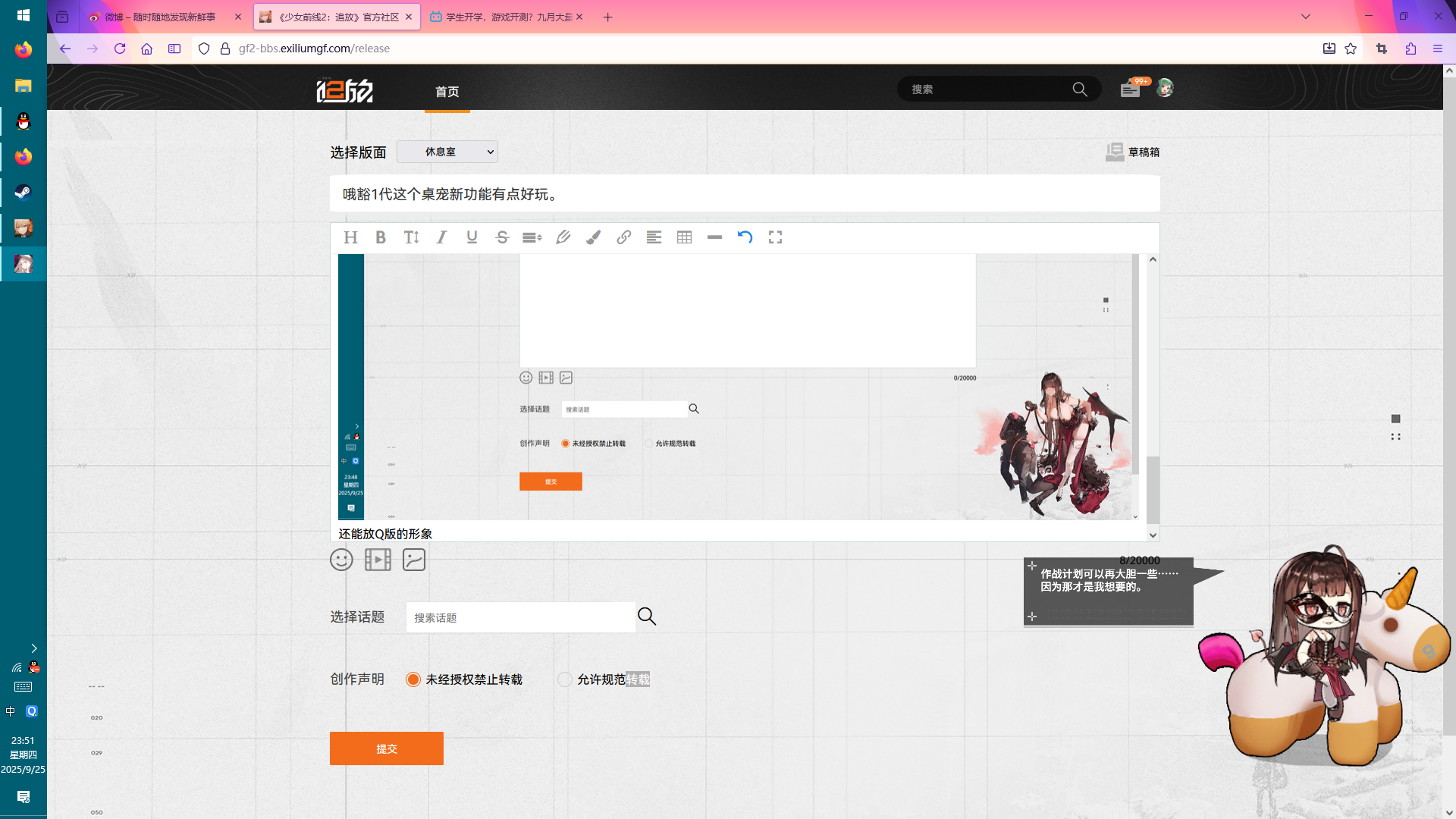Viewport: 1456px width, 819px height.
Task: Switch to the 学生开学 browser tab
Action: (x=507, y=17)
